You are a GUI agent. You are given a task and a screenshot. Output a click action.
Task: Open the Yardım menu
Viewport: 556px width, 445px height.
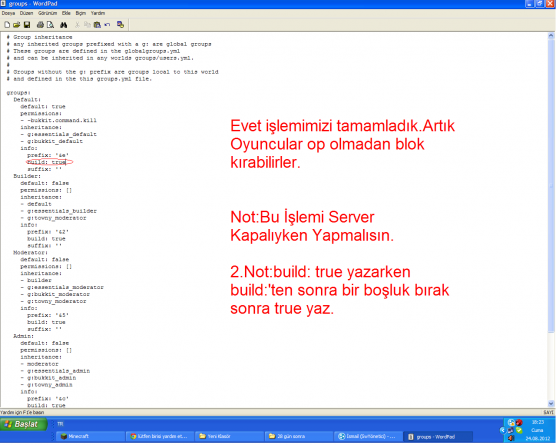point(98,13)
